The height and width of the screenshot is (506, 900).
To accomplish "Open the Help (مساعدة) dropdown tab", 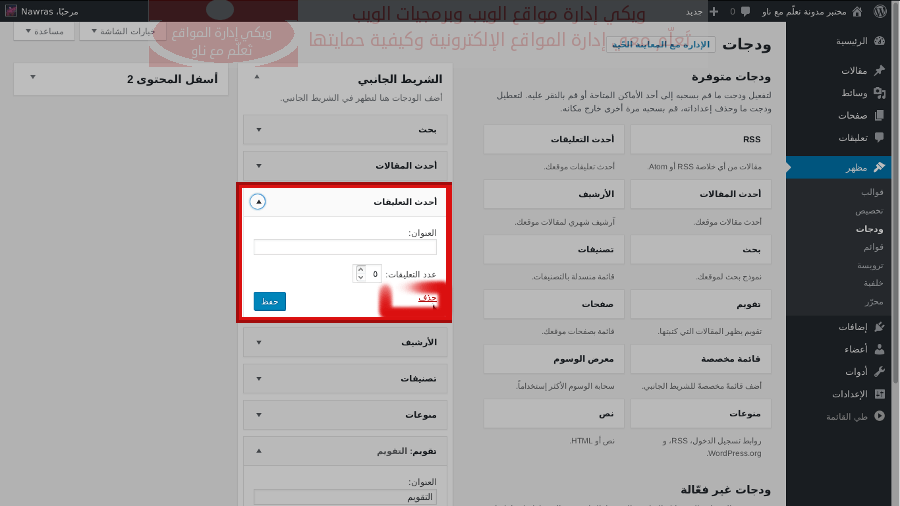I will 44,31.
